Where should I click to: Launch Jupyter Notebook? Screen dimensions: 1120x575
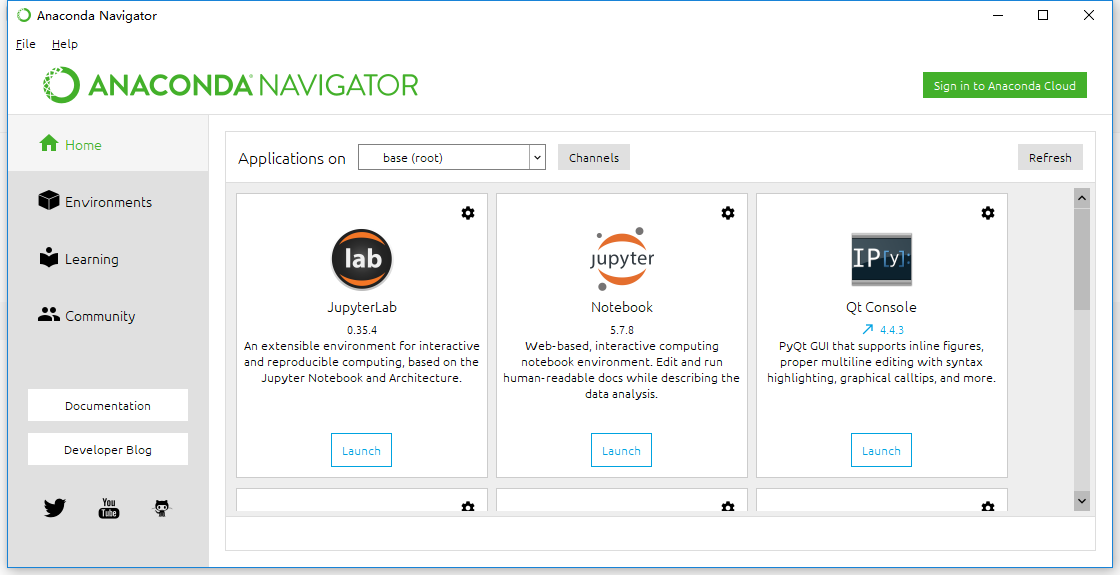coord(621,450)
